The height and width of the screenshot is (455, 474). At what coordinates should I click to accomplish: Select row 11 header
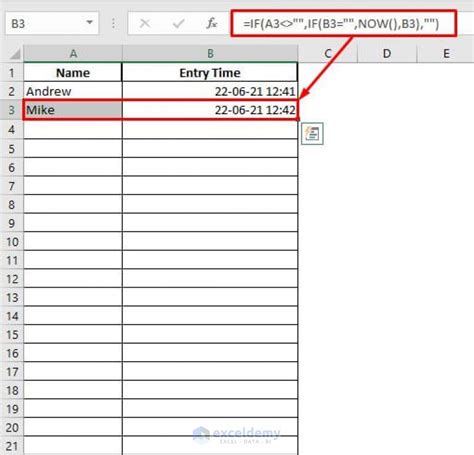(x=12, y=260)
